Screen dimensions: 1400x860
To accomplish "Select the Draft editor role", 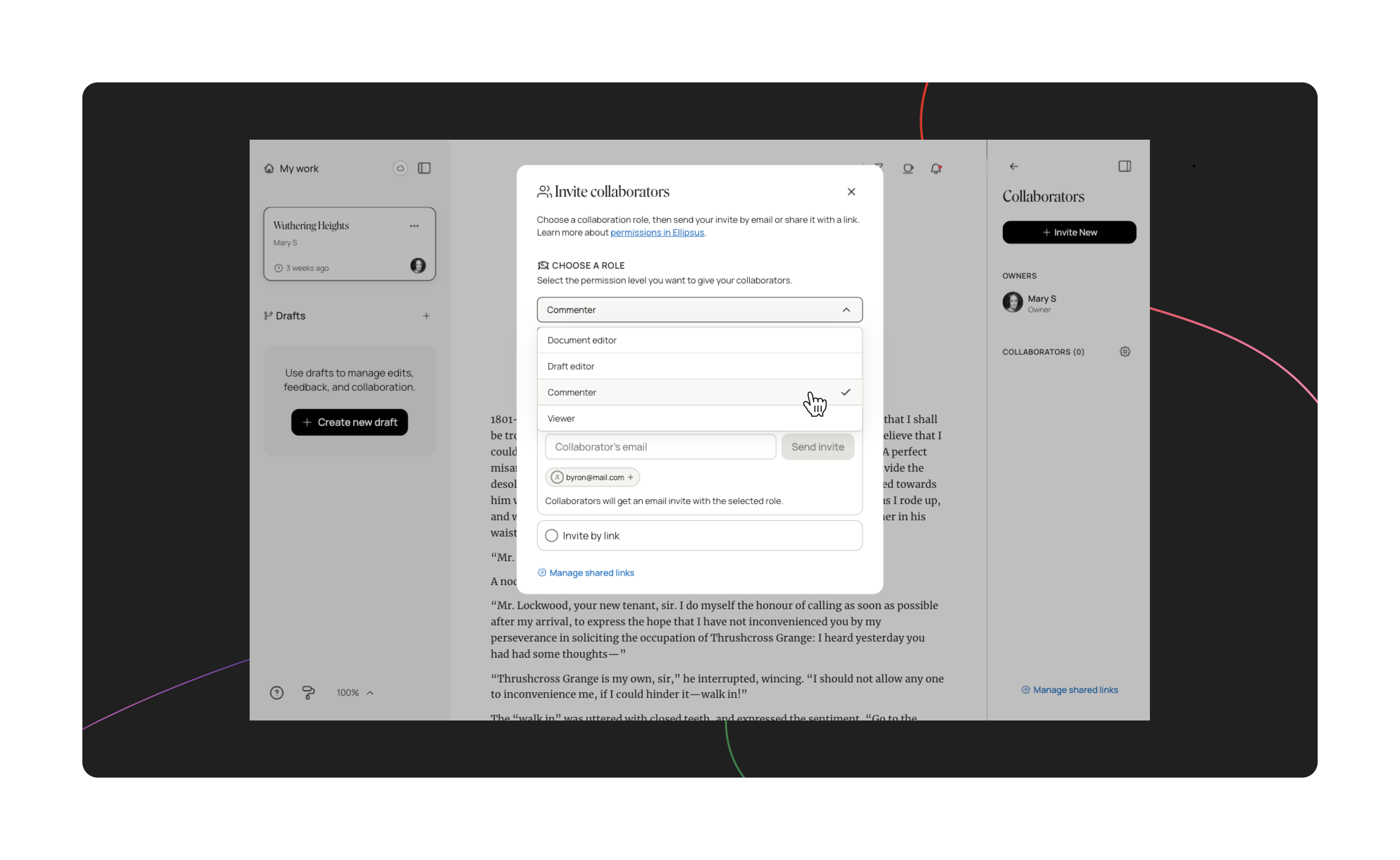I will point(699,366).
